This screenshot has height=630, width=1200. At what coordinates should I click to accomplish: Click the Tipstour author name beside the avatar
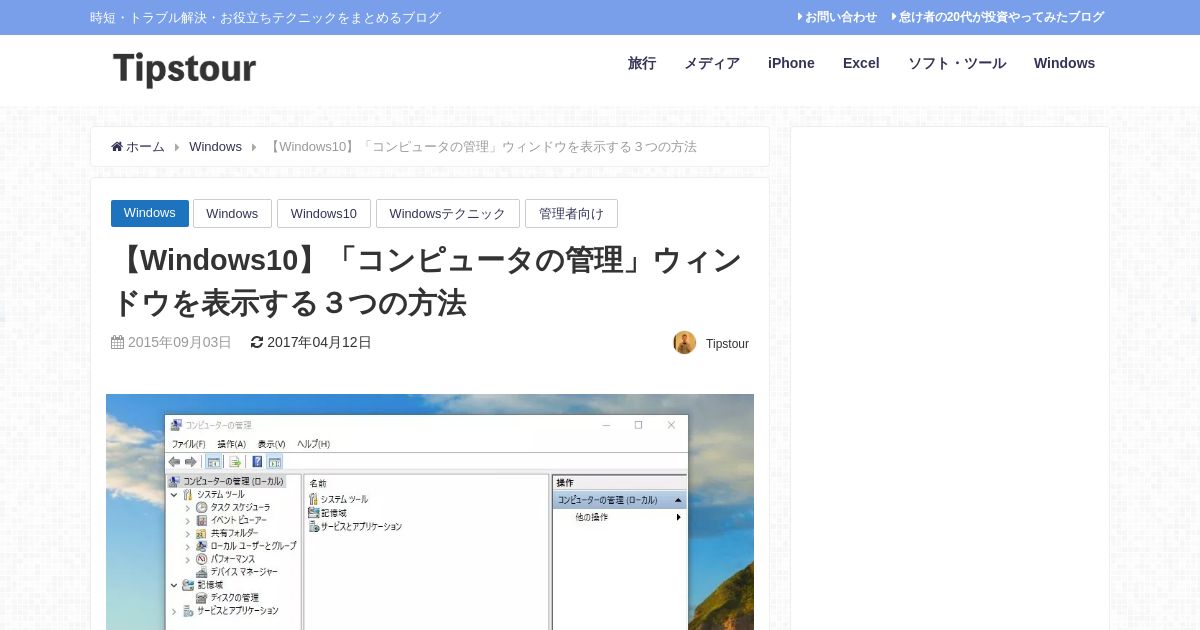[x=727, y=344]
